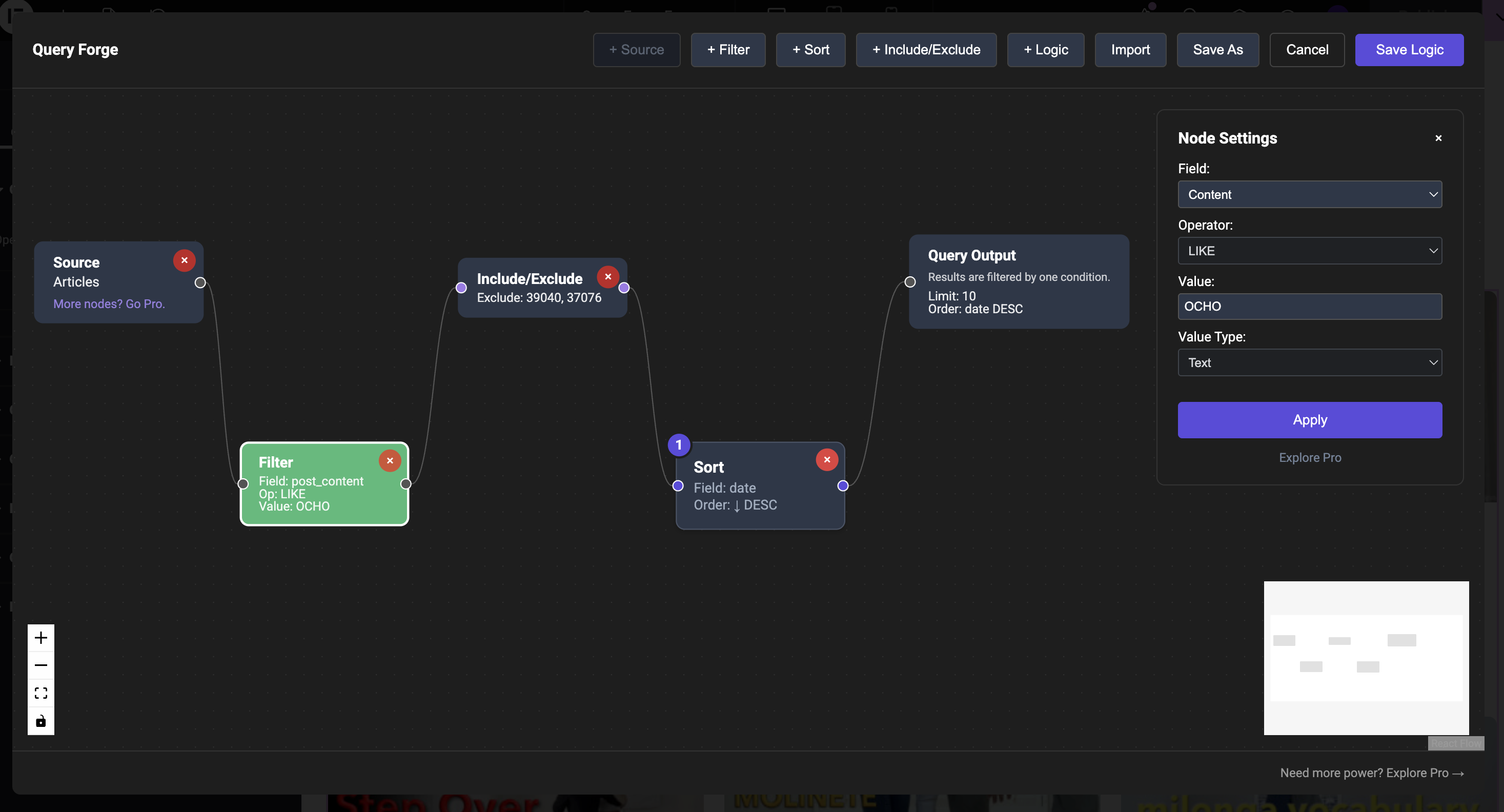
Task: Add an Include/Exclude node from toolbar
Action: [926, 50]
